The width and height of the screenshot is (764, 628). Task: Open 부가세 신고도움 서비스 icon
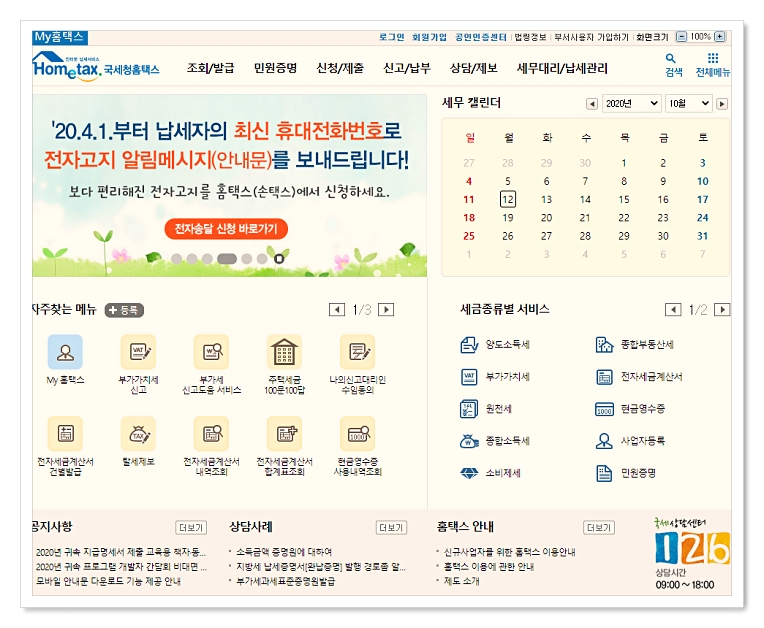point(211,352)
